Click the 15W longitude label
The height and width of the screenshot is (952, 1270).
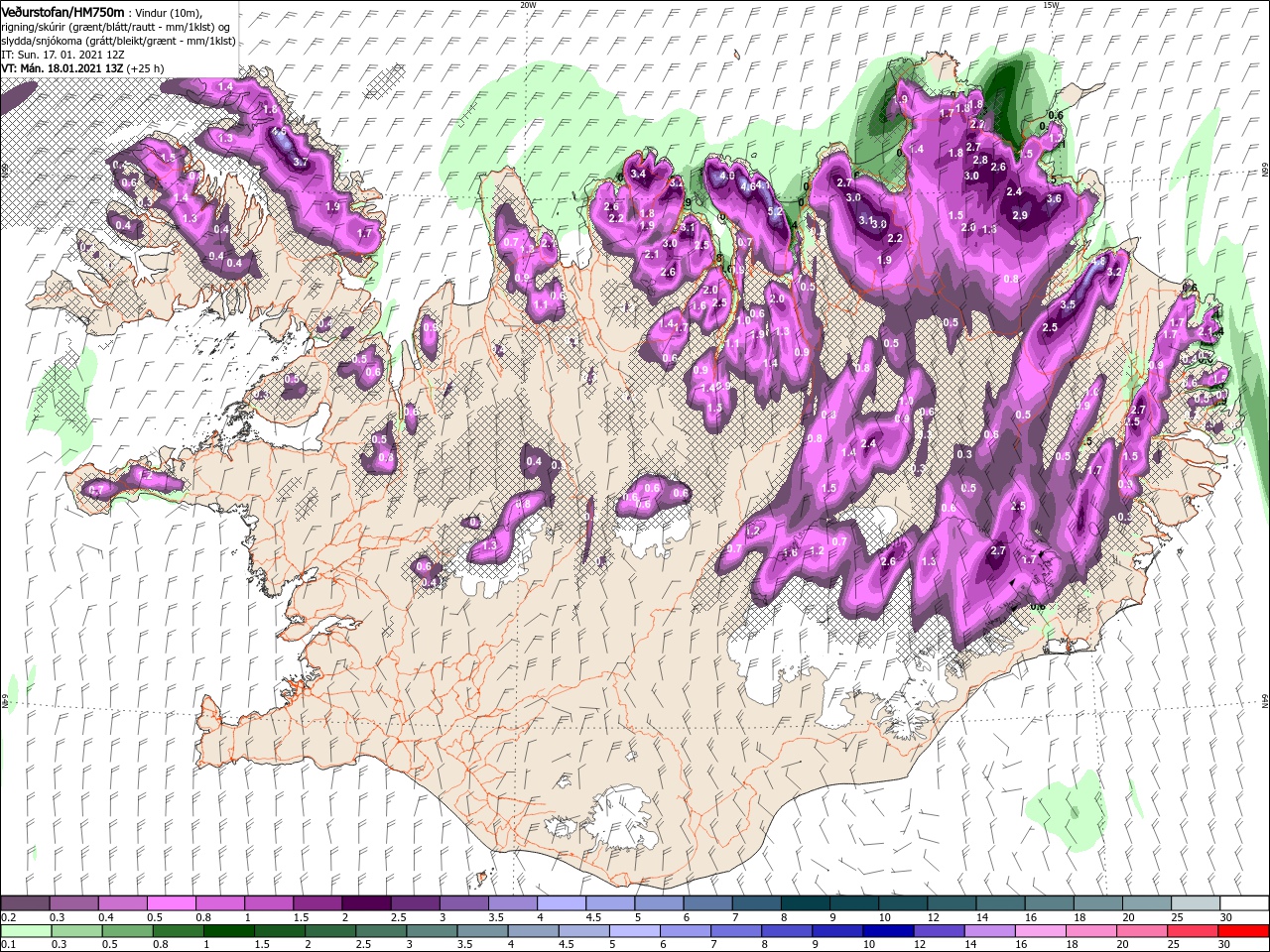[1051, 5]
